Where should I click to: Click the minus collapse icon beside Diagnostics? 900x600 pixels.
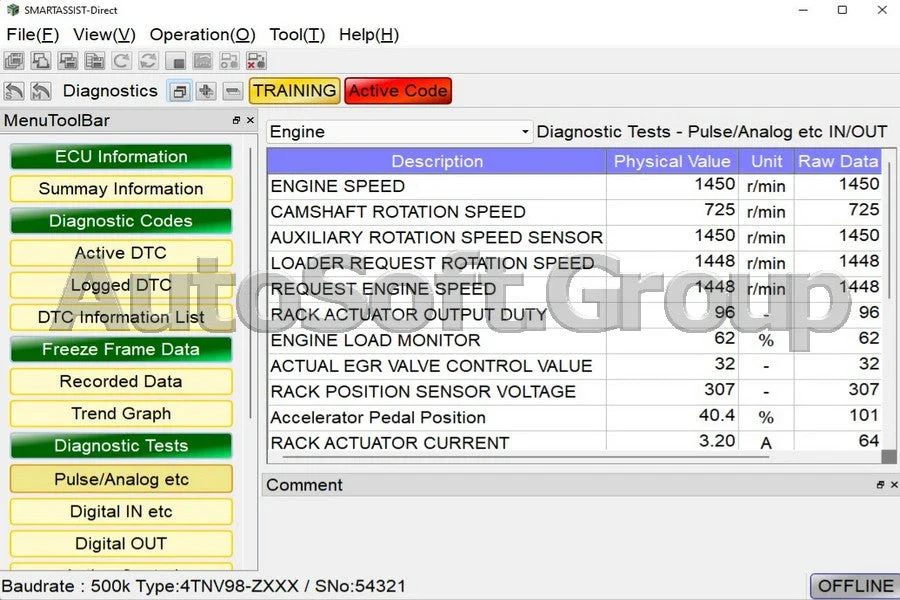point(232,91)
